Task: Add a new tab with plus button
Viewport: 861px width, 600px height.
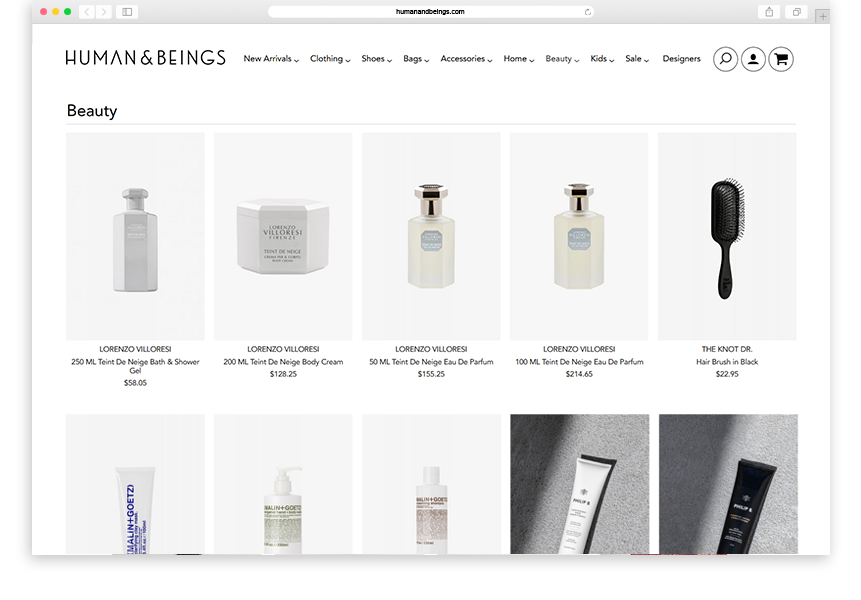Action: click(823, 16)
